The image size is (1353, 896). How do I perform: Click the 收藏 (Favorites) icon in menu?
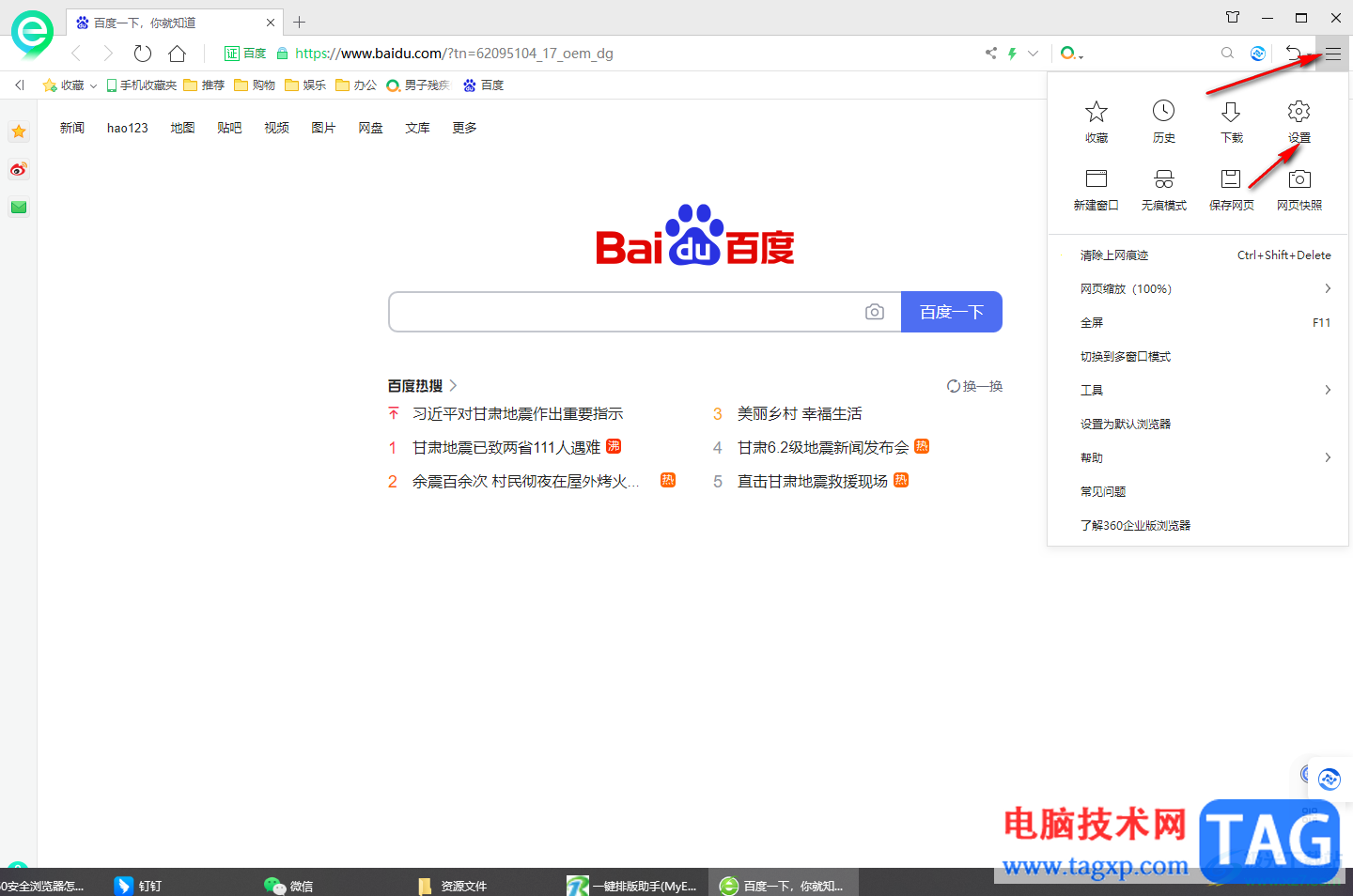click(x=1096, y=120)
